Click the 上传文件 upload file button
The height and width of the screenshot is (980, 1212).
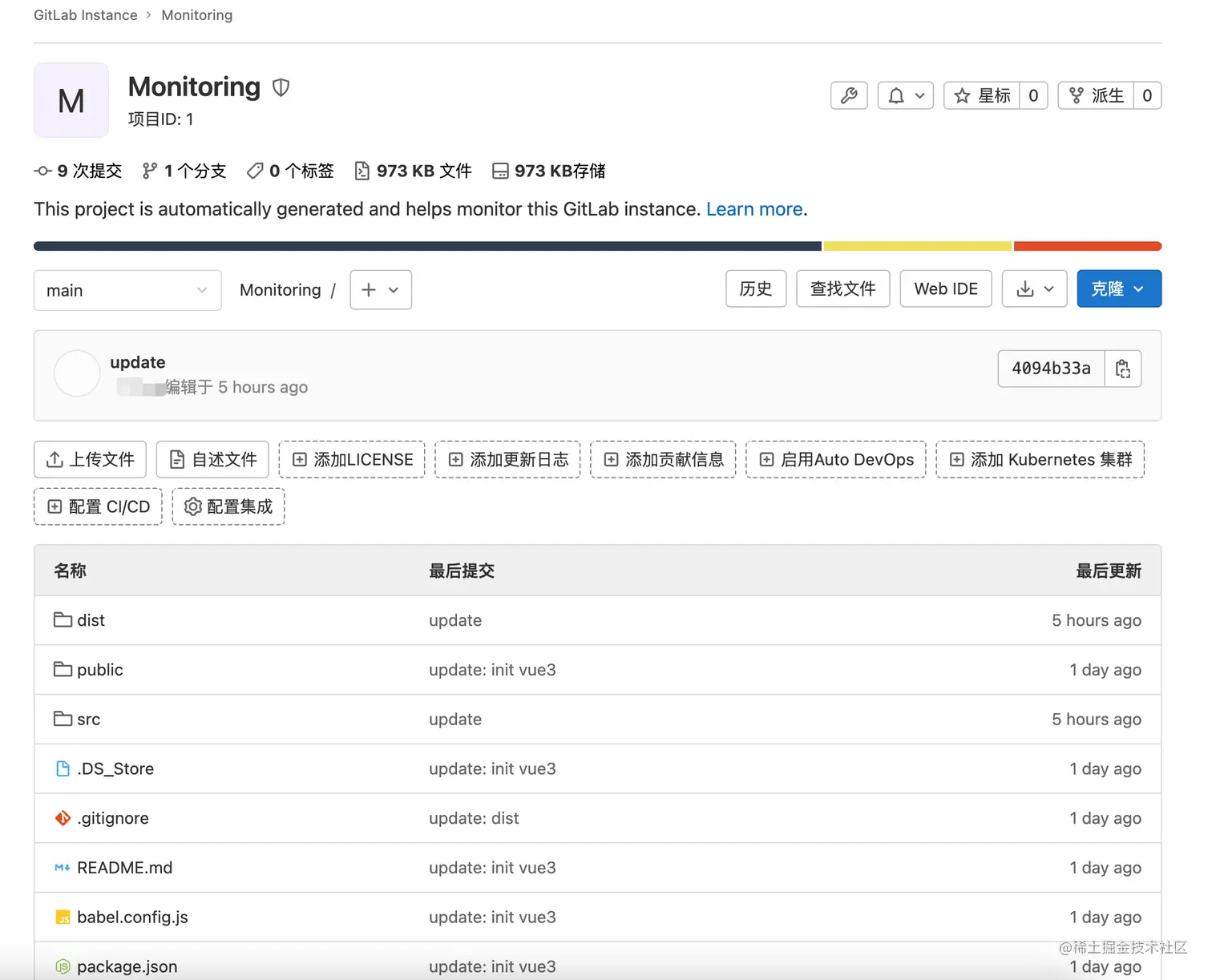(x=90, y=459)
